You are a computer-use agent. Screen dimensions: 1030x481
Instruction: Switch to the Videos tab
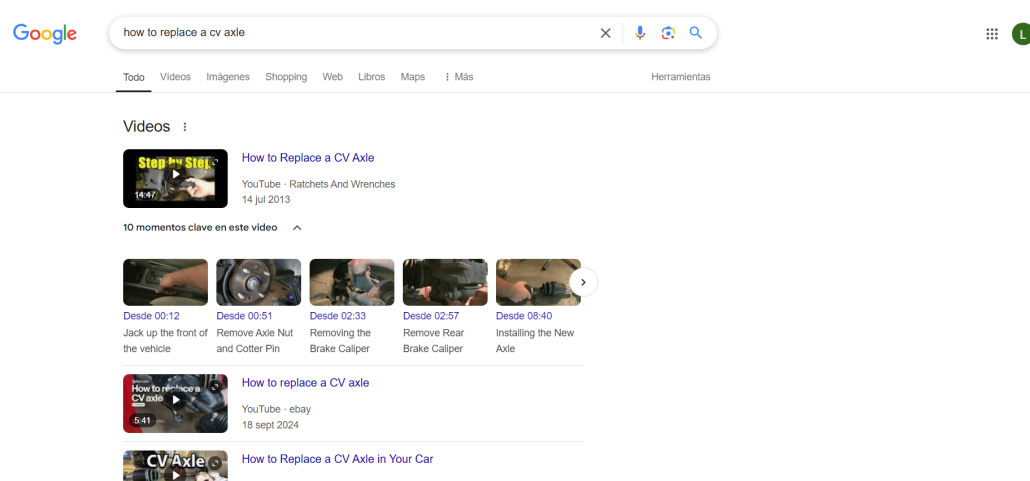point(175,77)
